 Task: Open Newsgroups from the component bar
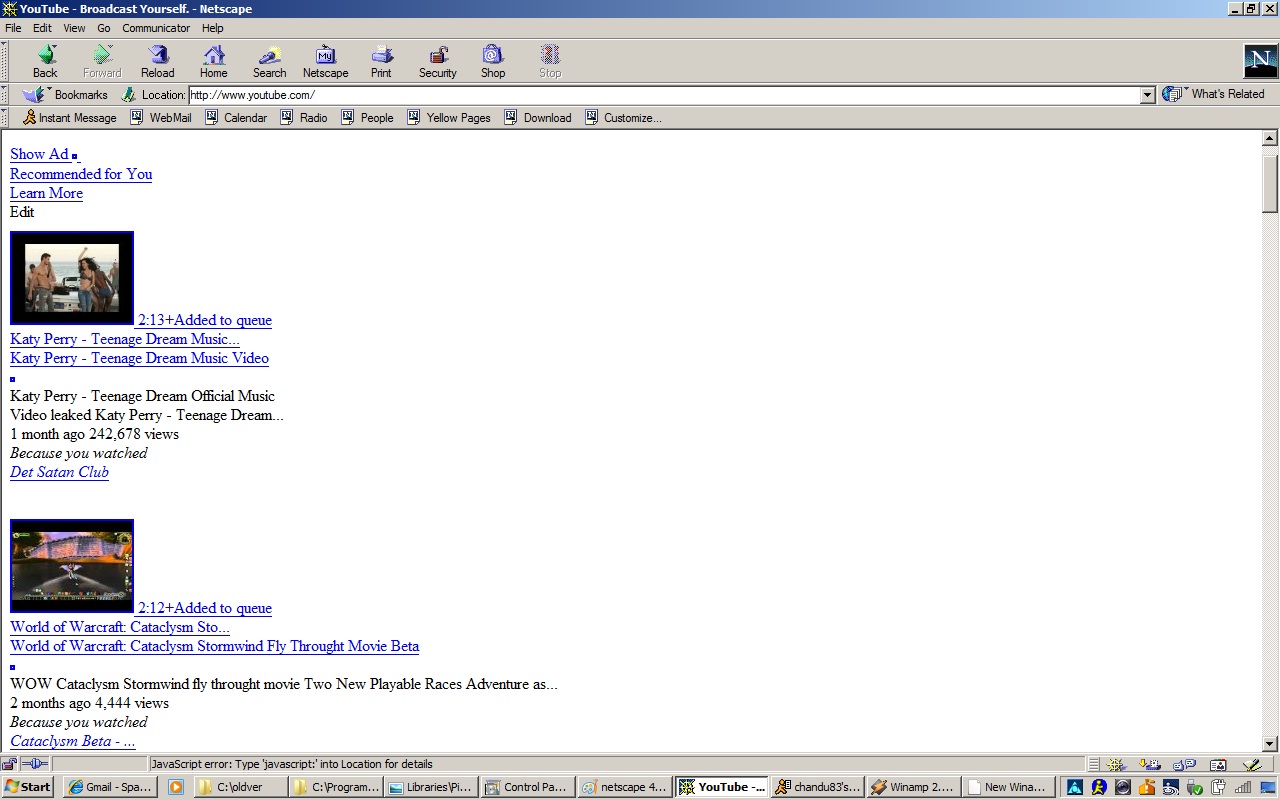1184,765
